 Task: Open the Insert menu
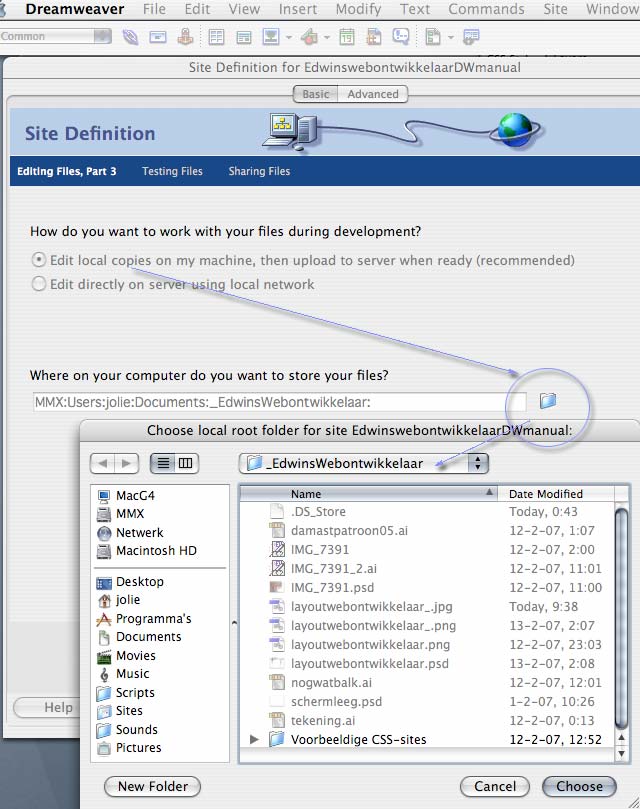point(298,9)
